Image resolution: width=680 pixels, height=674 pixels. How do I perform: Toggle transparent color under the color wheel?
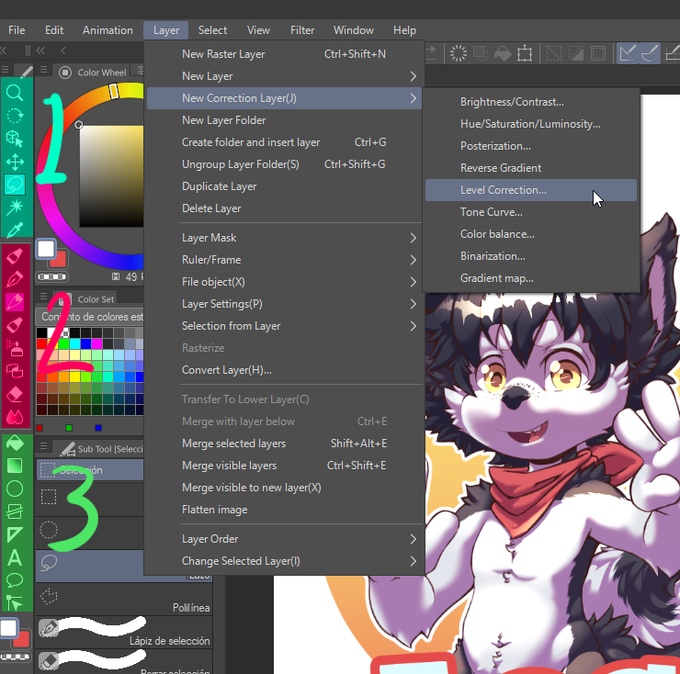tap(52, 276)
